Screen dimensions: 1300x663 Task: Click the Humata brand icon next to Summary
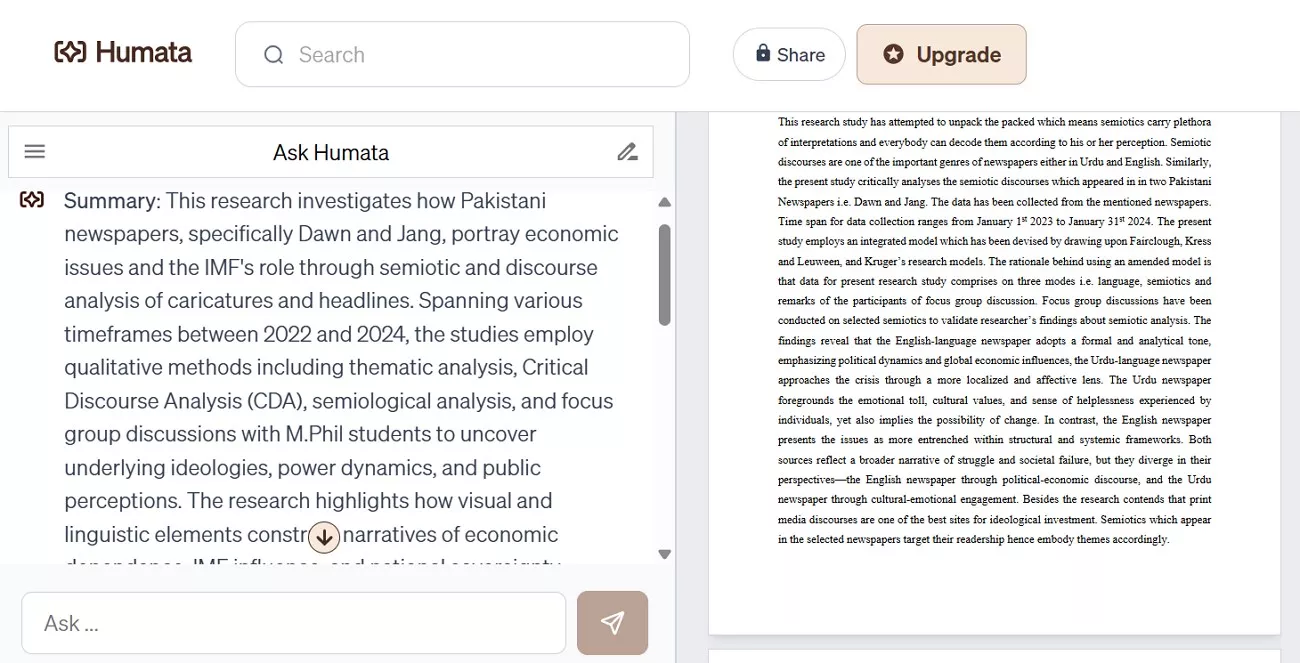coord(31,199)
